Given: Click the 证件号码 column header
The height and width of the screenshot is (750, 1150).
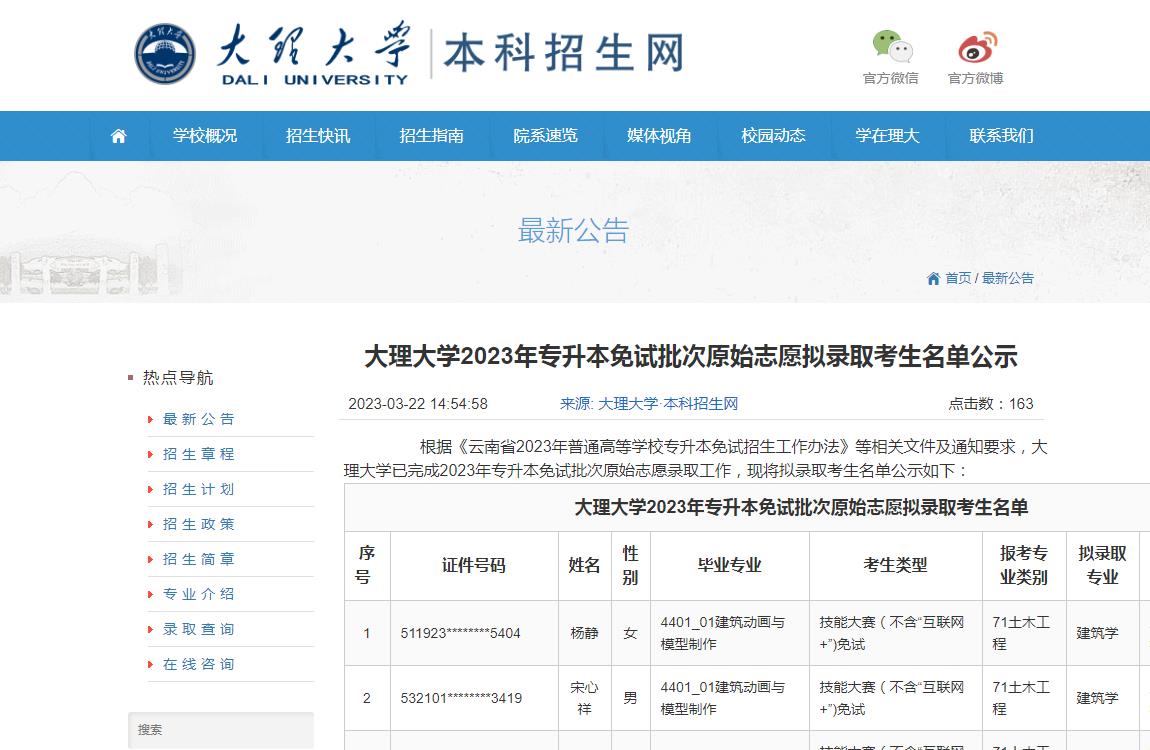Looking at the screenshot, I should click(474, 565).
